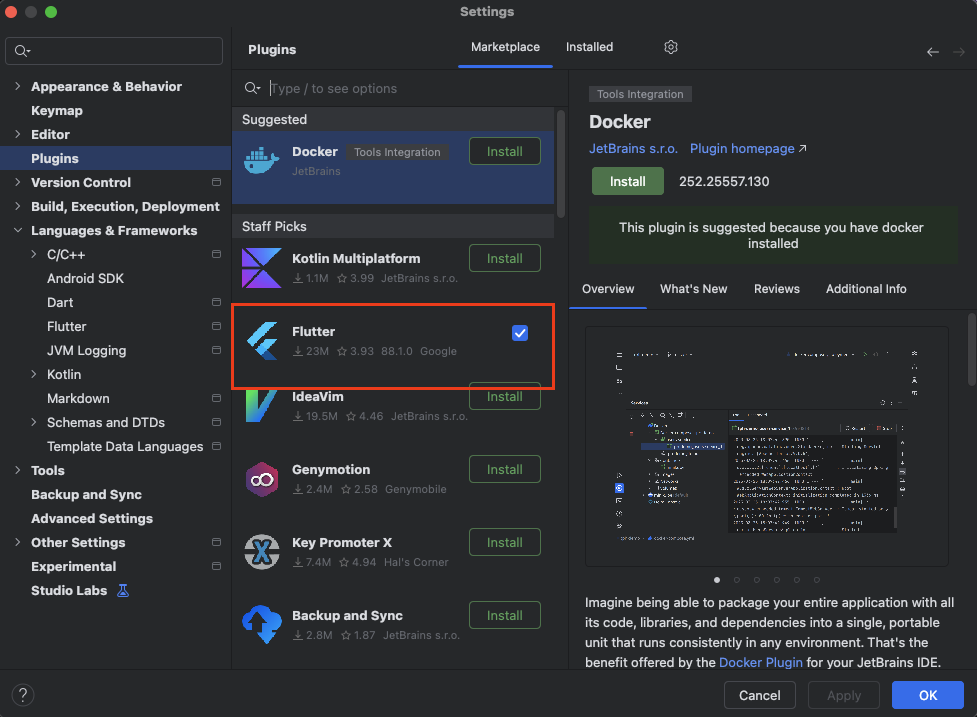
Task: Click project-level icon next to Dart
Action: [216, 302]
